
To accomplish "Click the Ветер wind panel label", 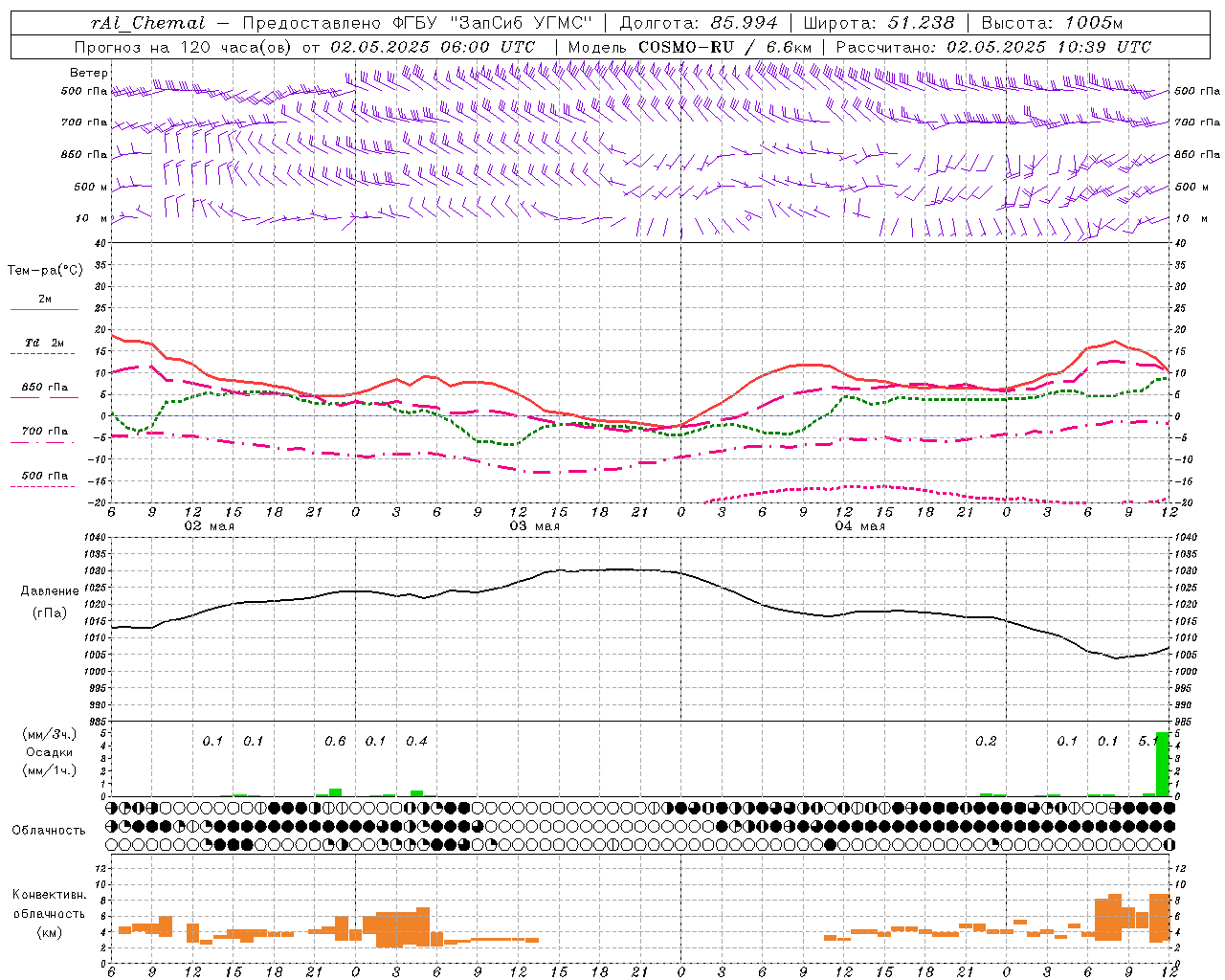I will point(89,73).
